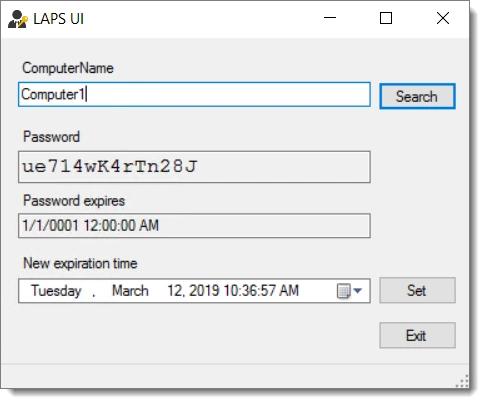Maximize the LAPS UI window
This screenshot has height=404, width=485.
[x=386, y=18]
